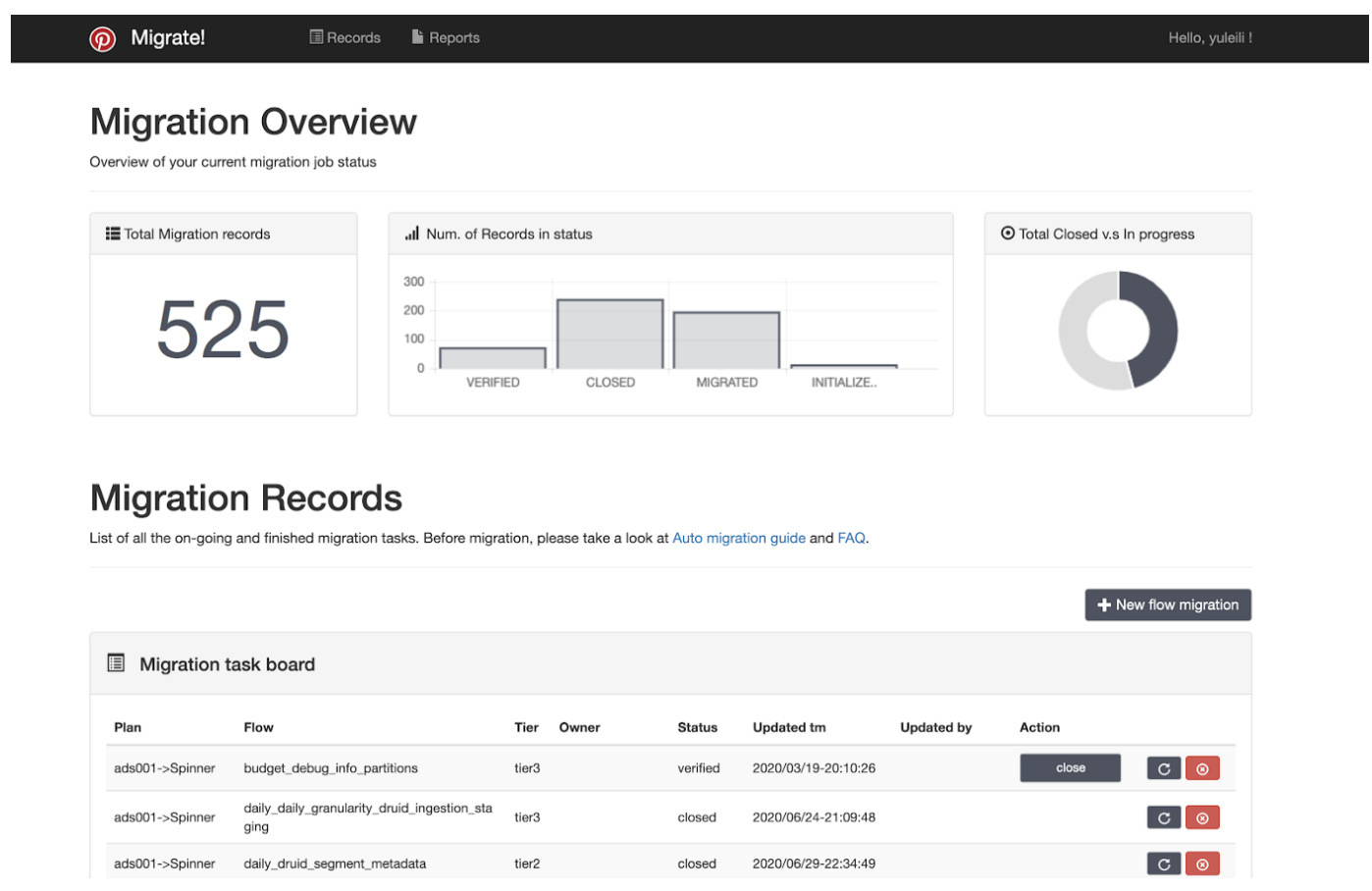Click the Pinterest logo icon
1372x891 pixels.
103,38
